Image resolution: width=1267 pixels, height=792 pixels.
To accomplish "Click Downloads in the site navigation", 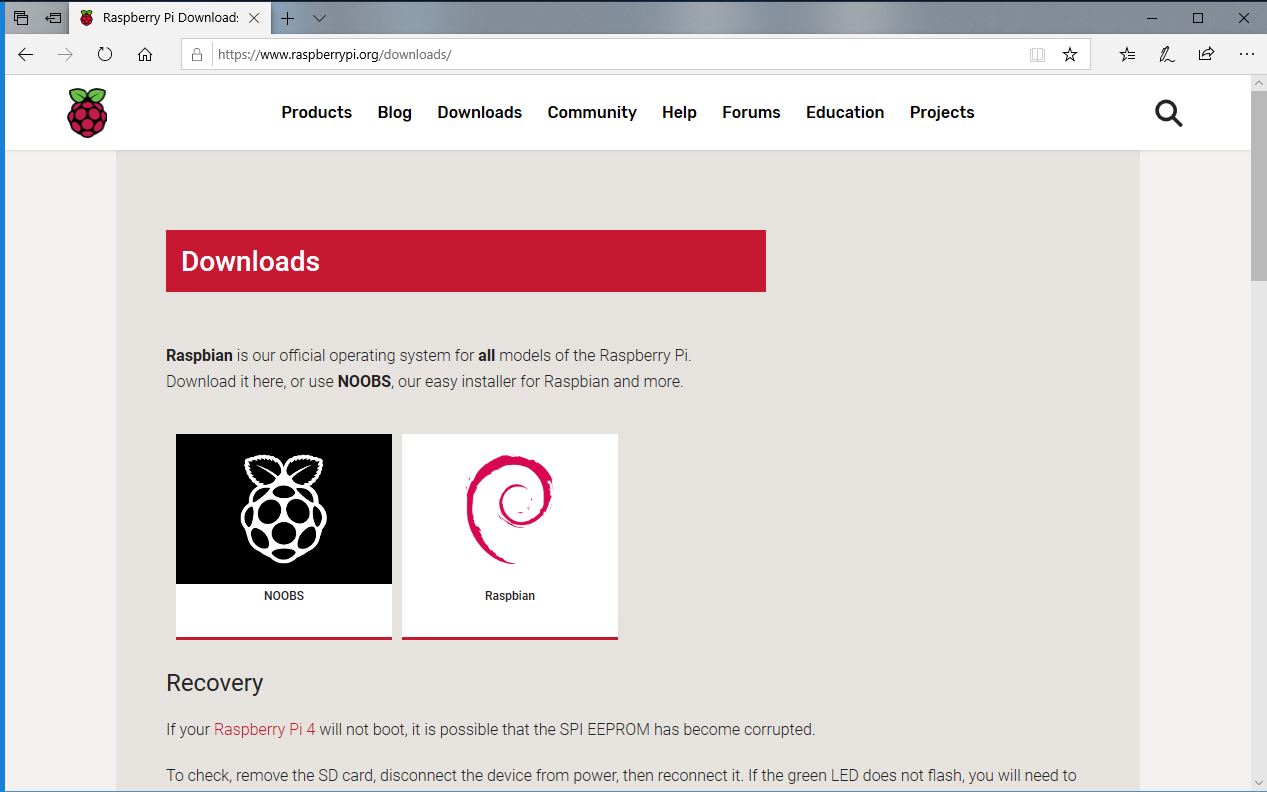I will coord(479,113).
